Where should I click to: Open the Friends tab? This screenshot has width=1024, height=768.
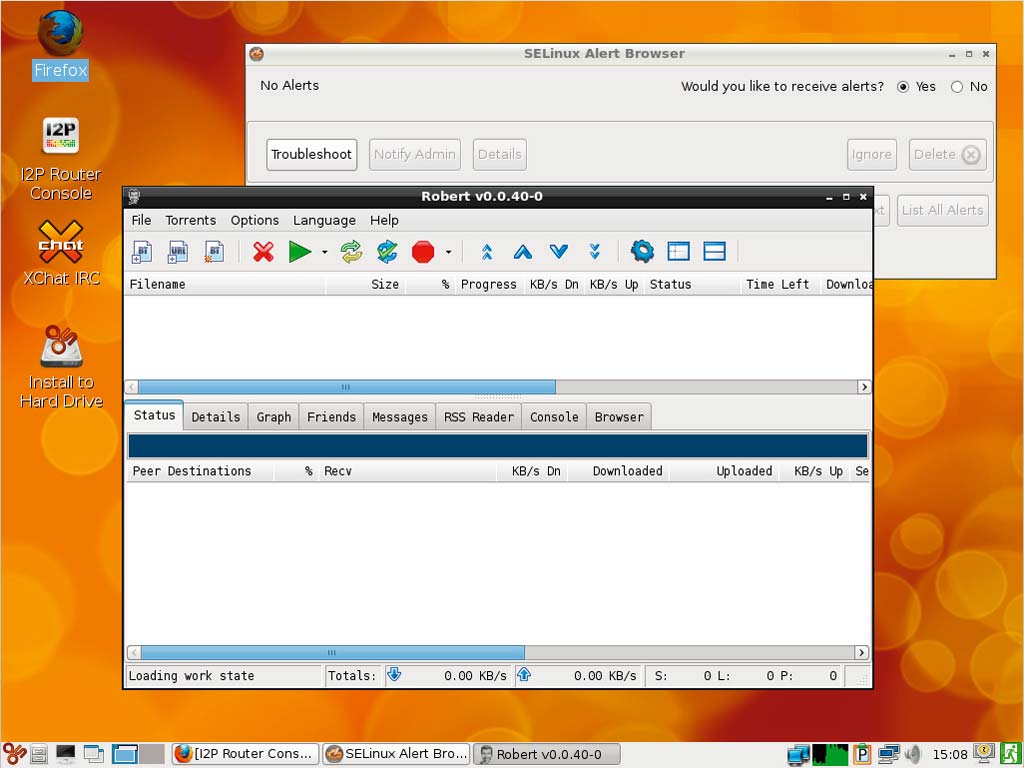click(x=331, y=417)
